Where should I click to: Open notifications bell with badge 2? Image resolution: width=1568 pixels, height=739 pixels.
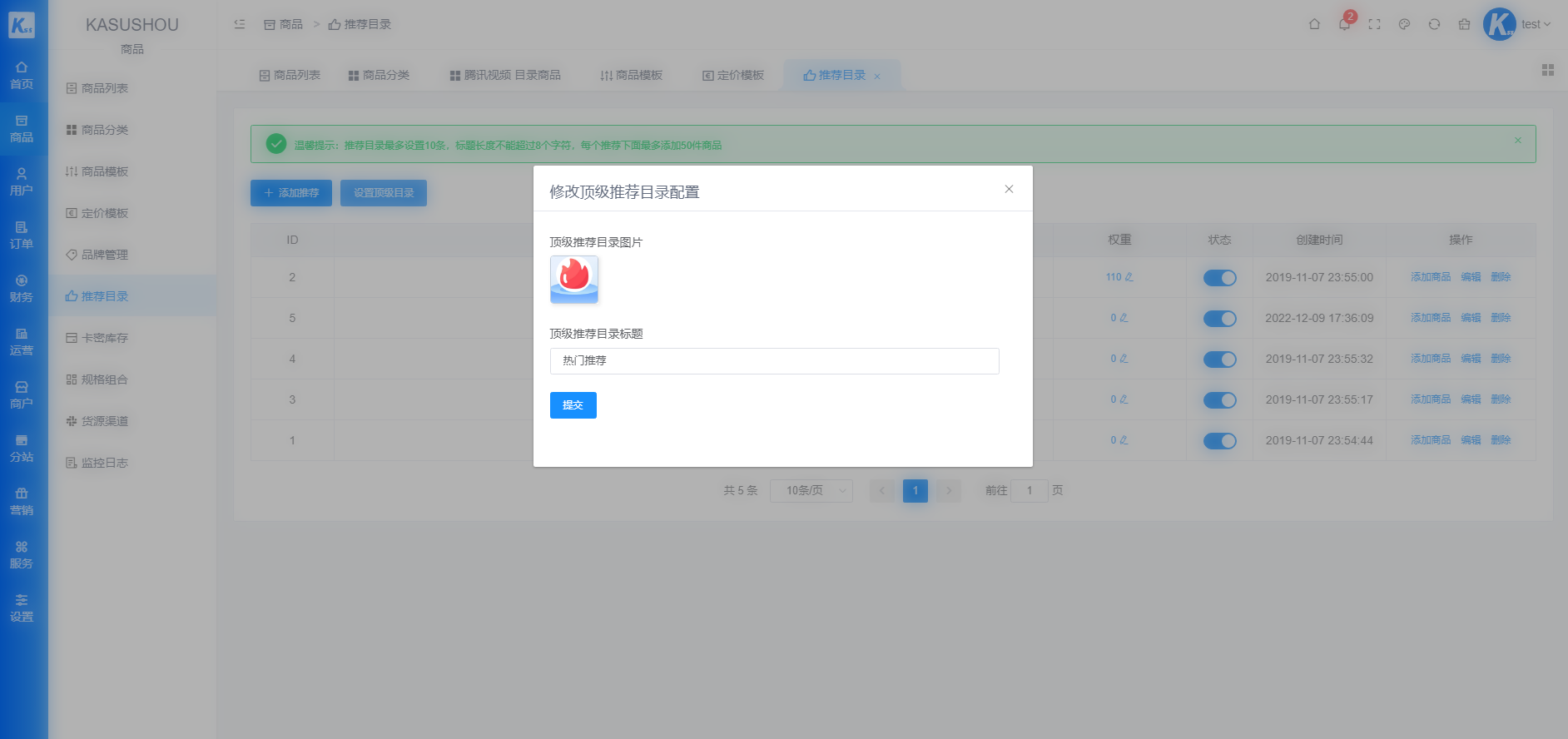point(1344,24)
